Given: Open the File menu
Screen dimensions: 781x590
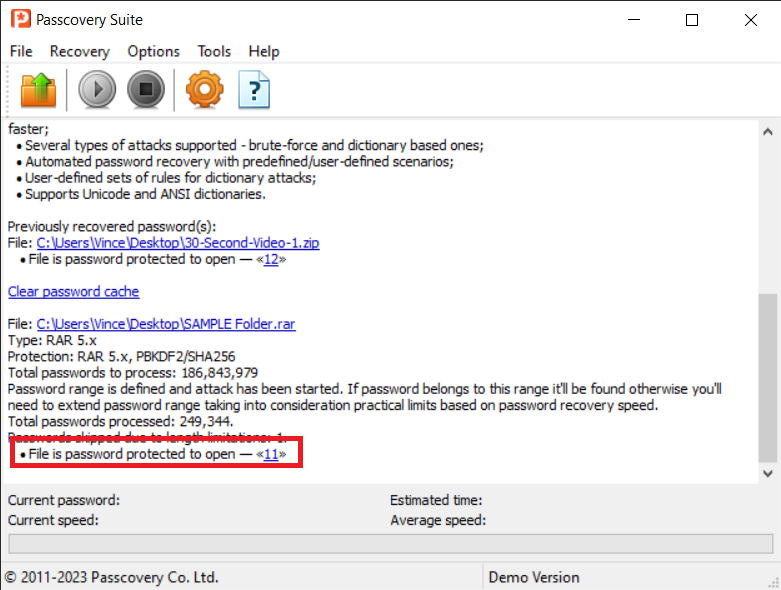Looking at the screenshot, I should (21, 51).
